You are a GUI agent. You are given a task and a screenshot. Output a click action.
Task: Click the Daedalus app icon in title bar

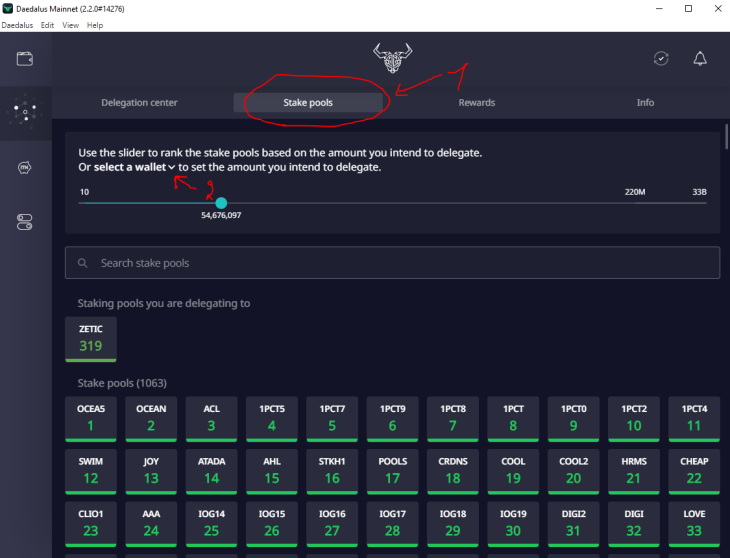(x=7, y=8)
